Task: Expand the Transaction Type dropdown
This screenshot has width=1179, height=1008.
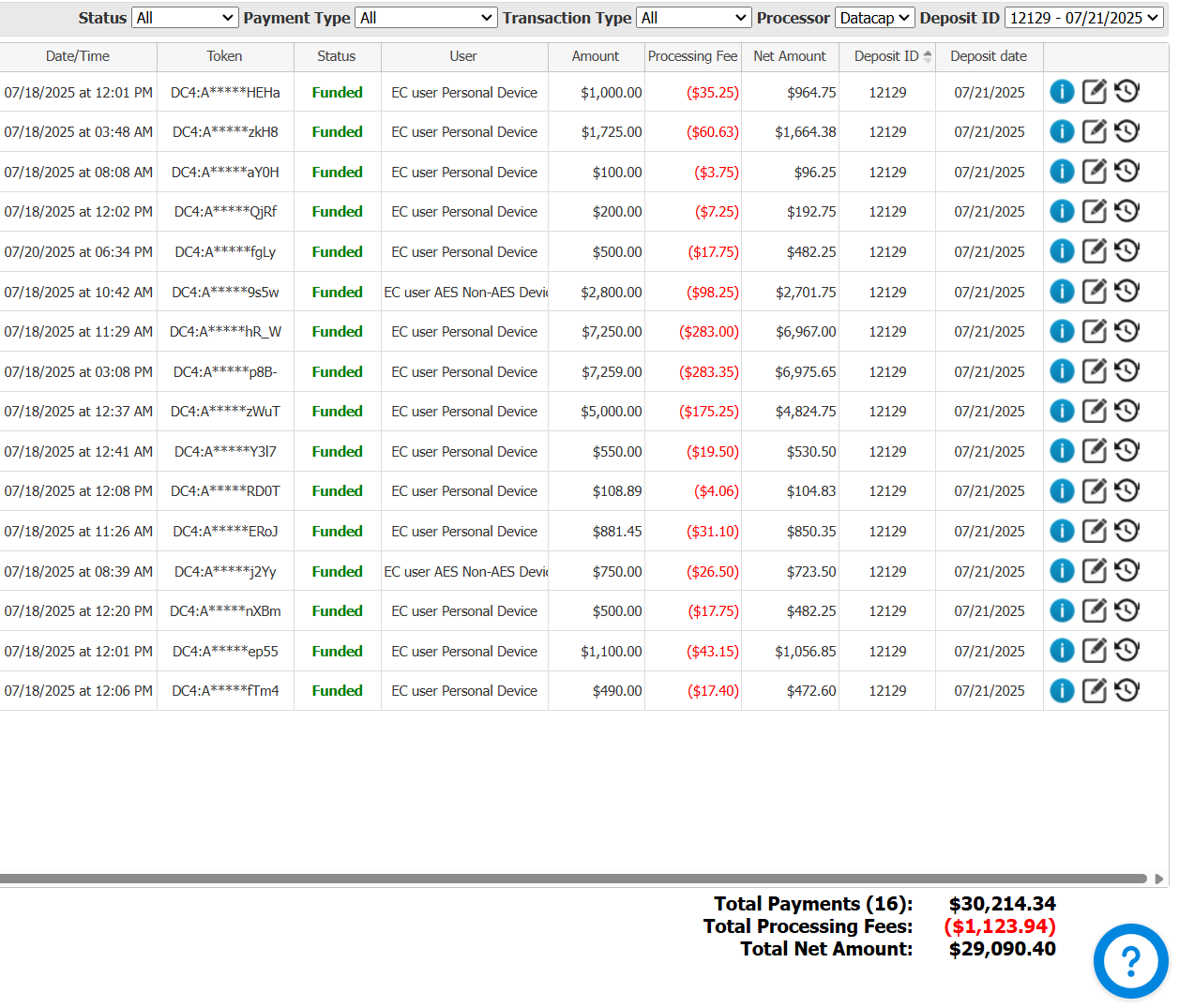Action: tap(693, 18)
